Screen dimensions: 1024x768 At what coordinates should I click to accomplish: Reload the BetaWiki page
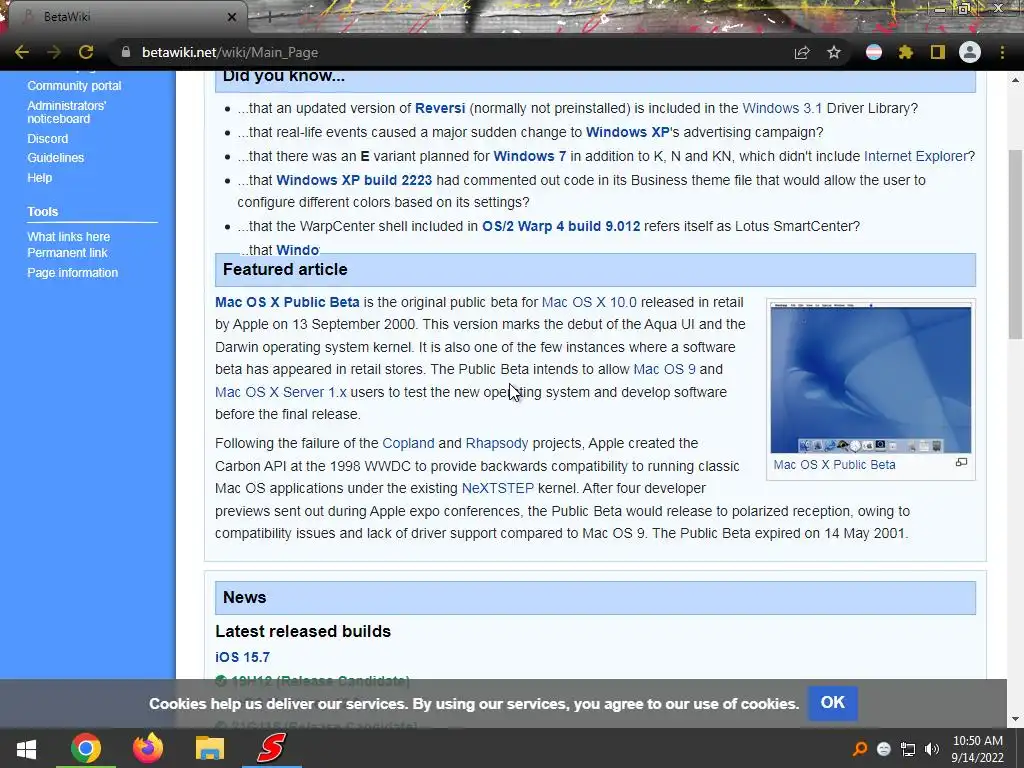coord(86,52)
